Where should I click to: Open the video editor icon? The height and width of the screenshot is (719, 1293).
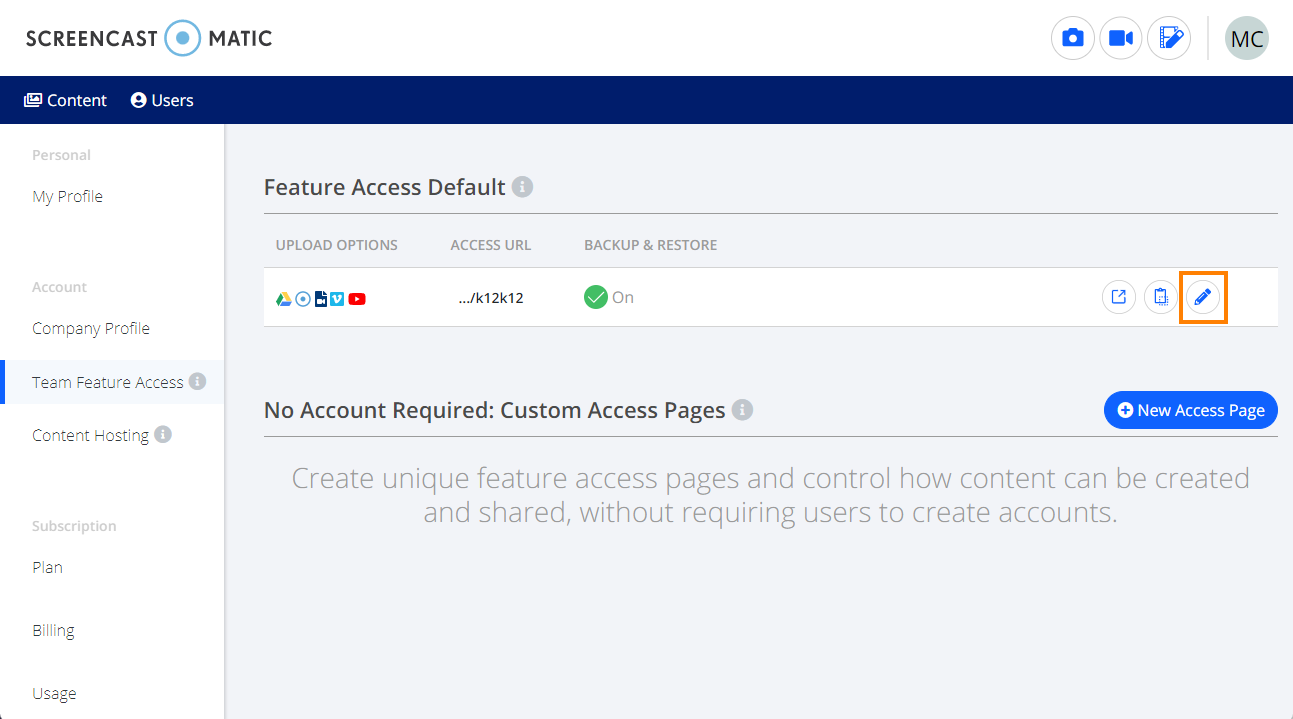click(1169, 39)
